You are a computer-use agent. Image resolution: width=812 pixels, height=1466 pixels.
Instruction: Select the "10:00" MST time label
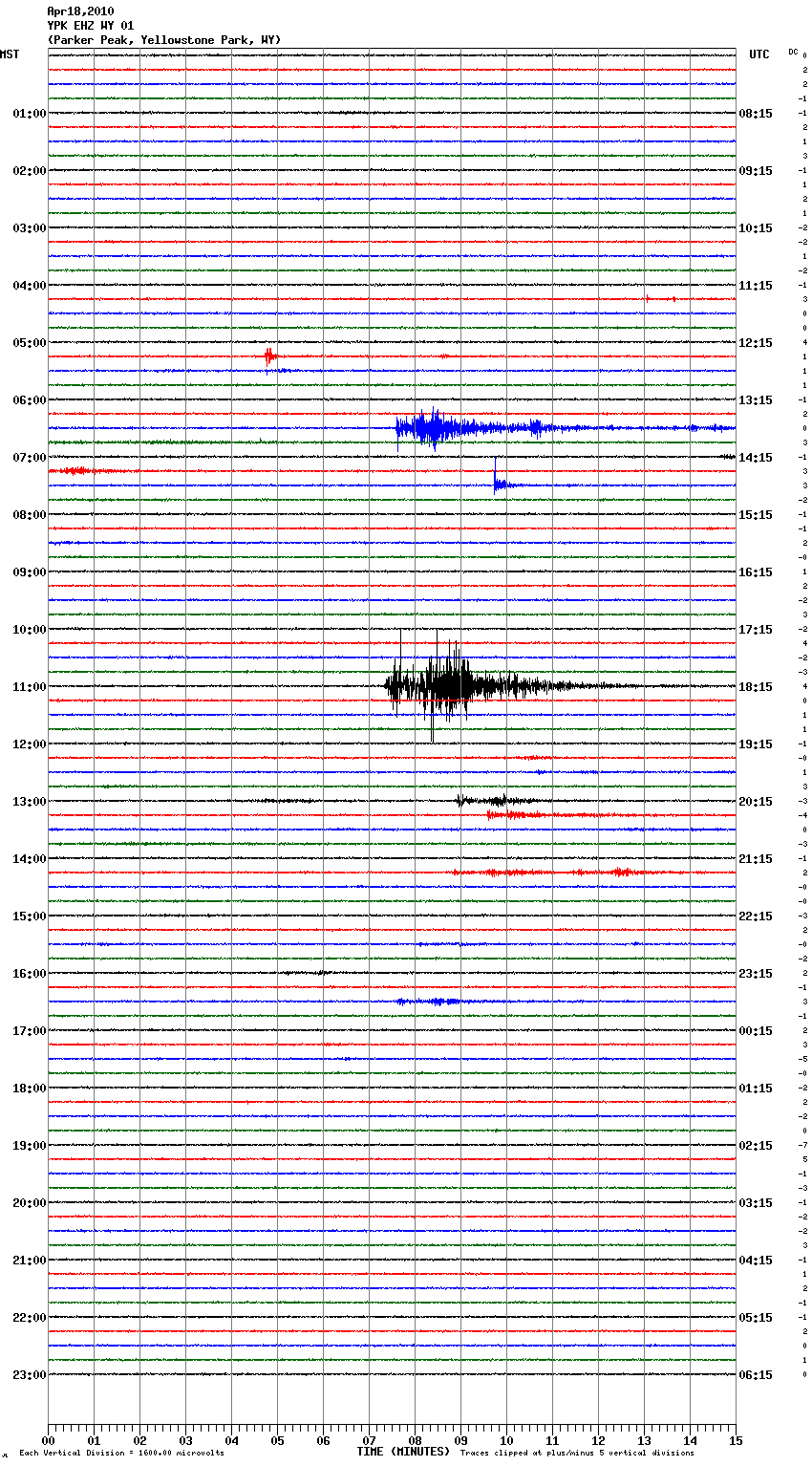point(30,630)
